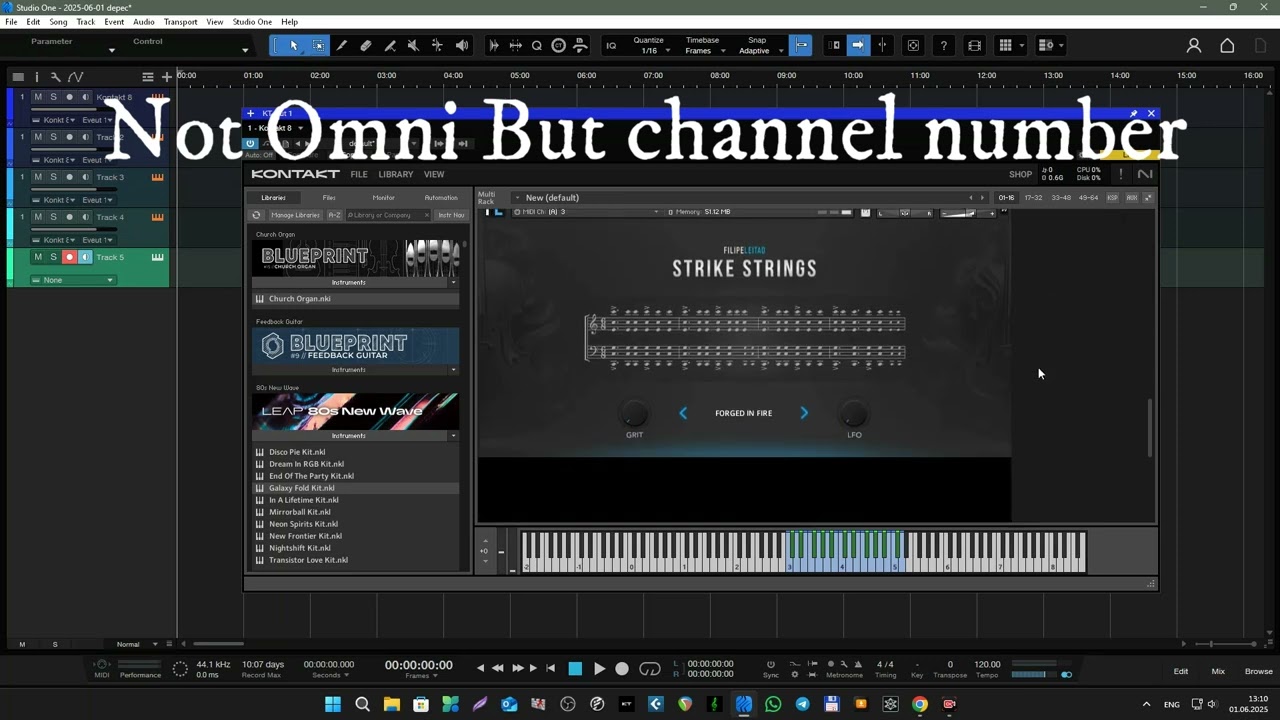Click the Kontakt refresh libraries icon
The height and width of the screenshot is (720, 1280).
(x=257, y=215)
